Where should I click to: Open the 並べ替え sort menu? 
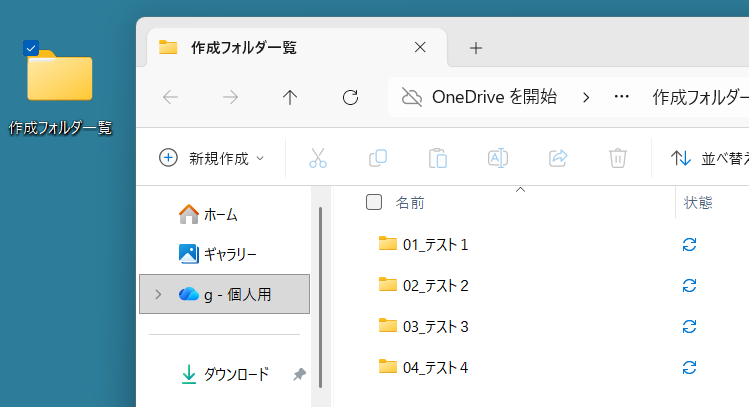tap(708, 158)
